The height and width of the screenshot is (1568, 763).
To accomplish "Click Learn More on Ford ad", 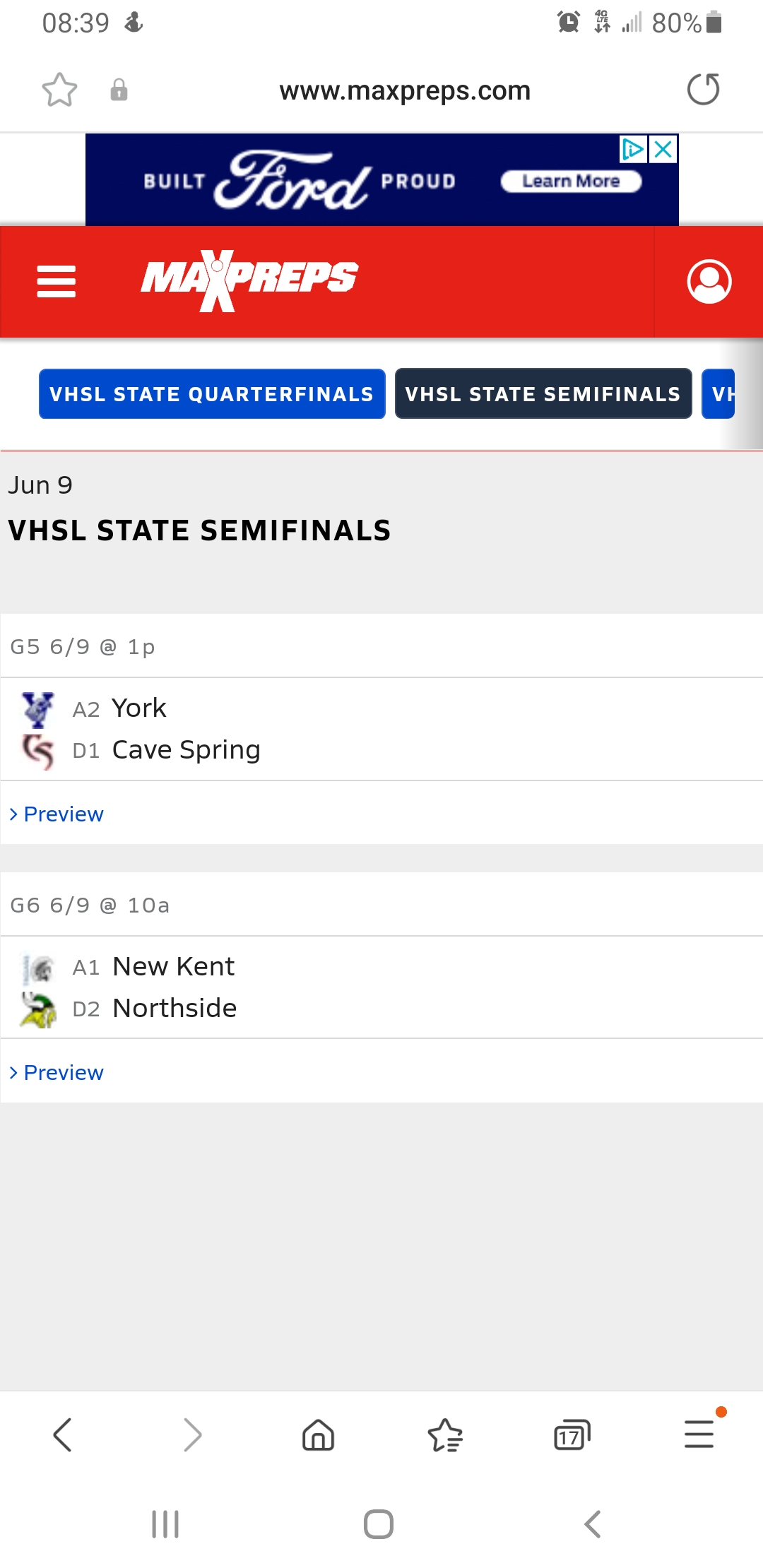I will coord(571,182).
